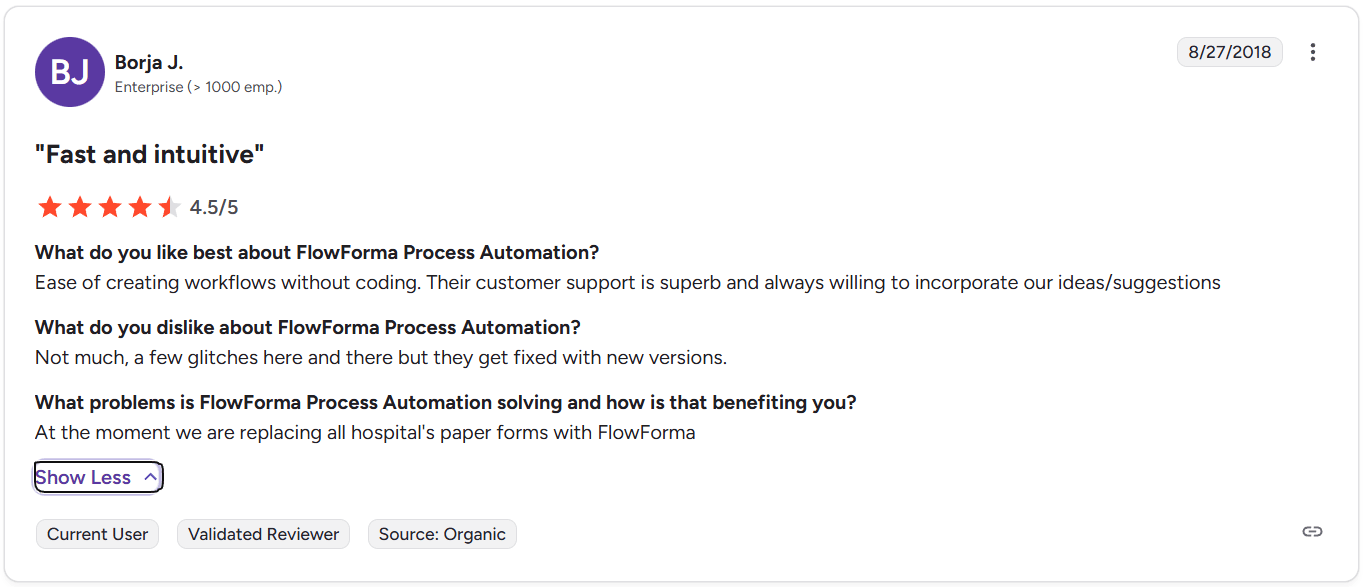Click the Enterprise (> 1000 emp.) label

tap(198, 87)
